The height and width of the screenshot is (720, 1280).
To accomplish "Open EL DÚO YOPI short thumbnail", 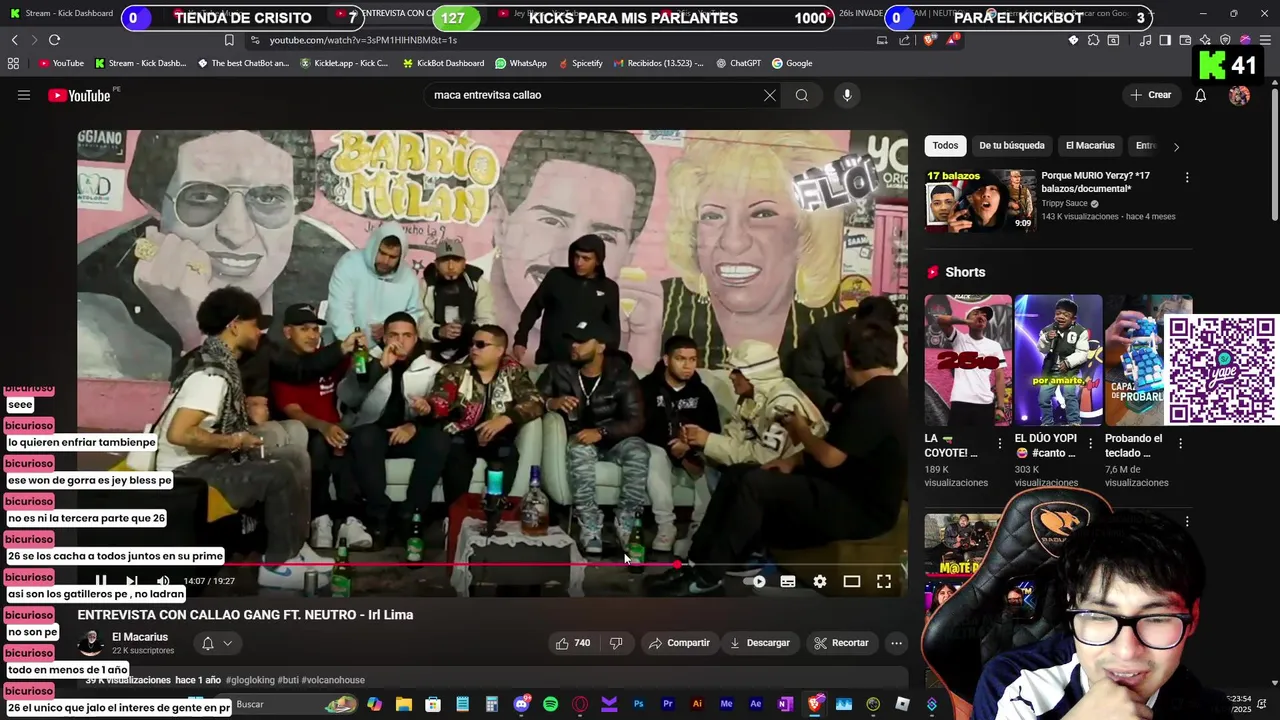I will [1058, 360].
